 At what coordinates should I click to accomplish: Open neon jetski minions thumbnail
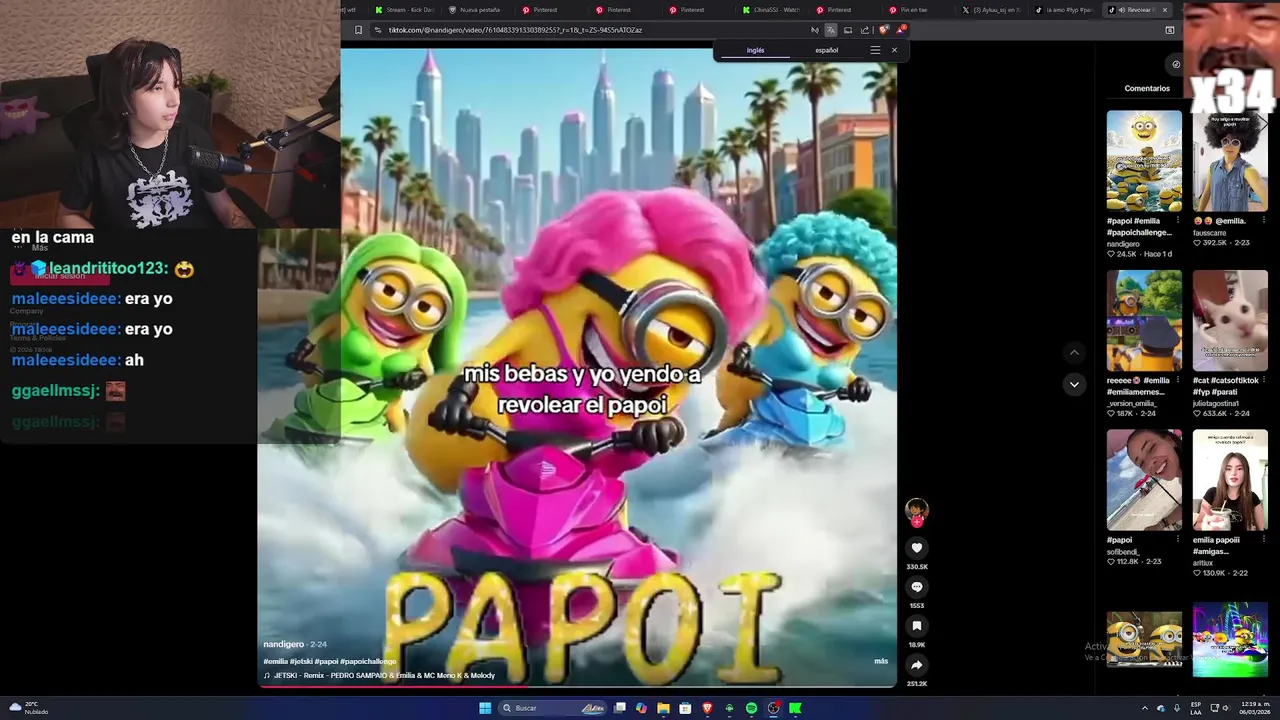[x=1230, y=640]
